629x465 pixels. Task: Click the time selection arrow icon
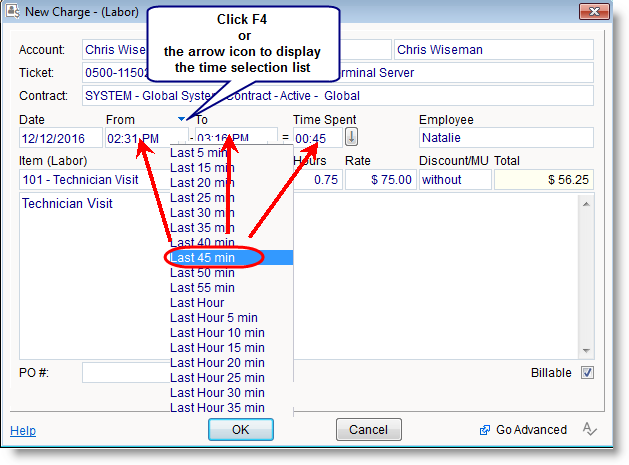(x=181, y=120)
